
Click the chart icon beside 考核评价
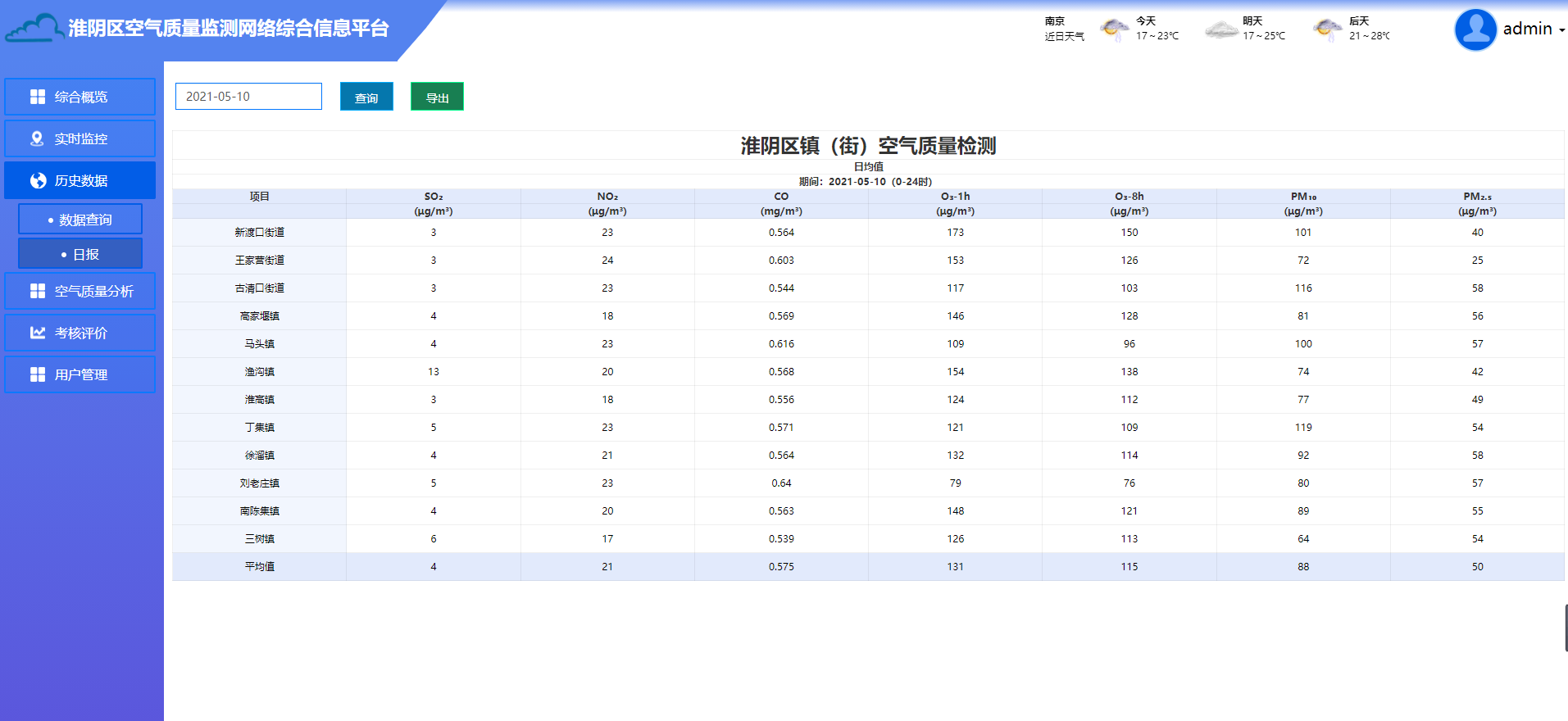(x=38, y=333)
